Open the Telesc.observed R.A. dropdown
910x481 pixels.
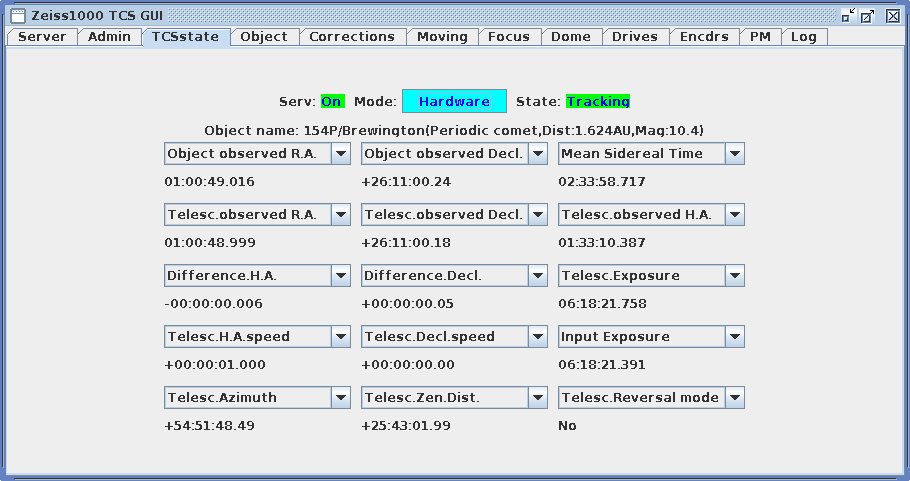click(257, 215)
